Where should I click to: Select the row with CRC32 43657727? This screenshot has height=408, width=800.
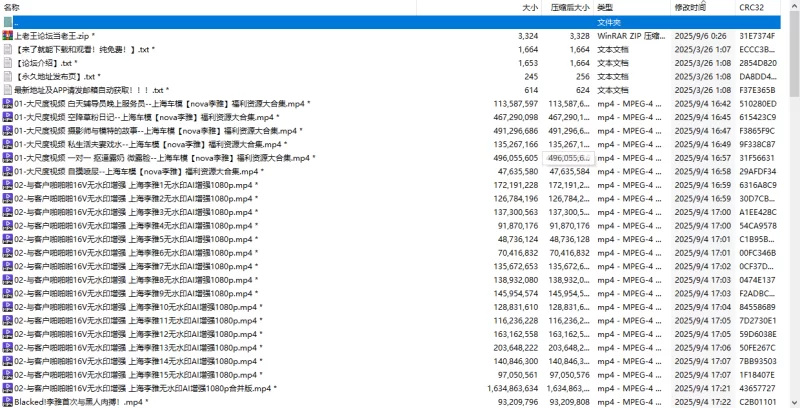pos(390,388)
